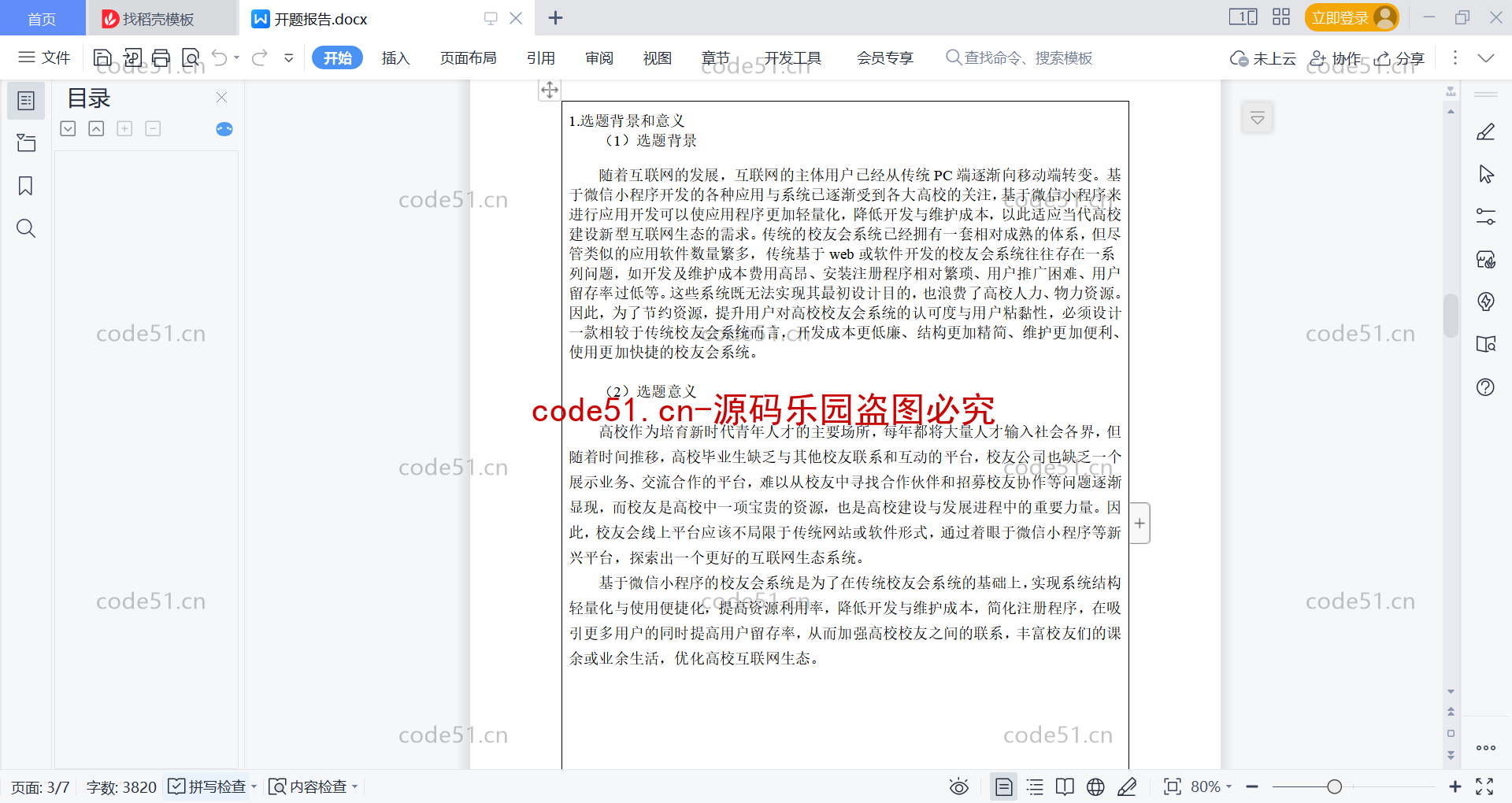Open the chapter navigation icon in sidebar

point(26,142)
